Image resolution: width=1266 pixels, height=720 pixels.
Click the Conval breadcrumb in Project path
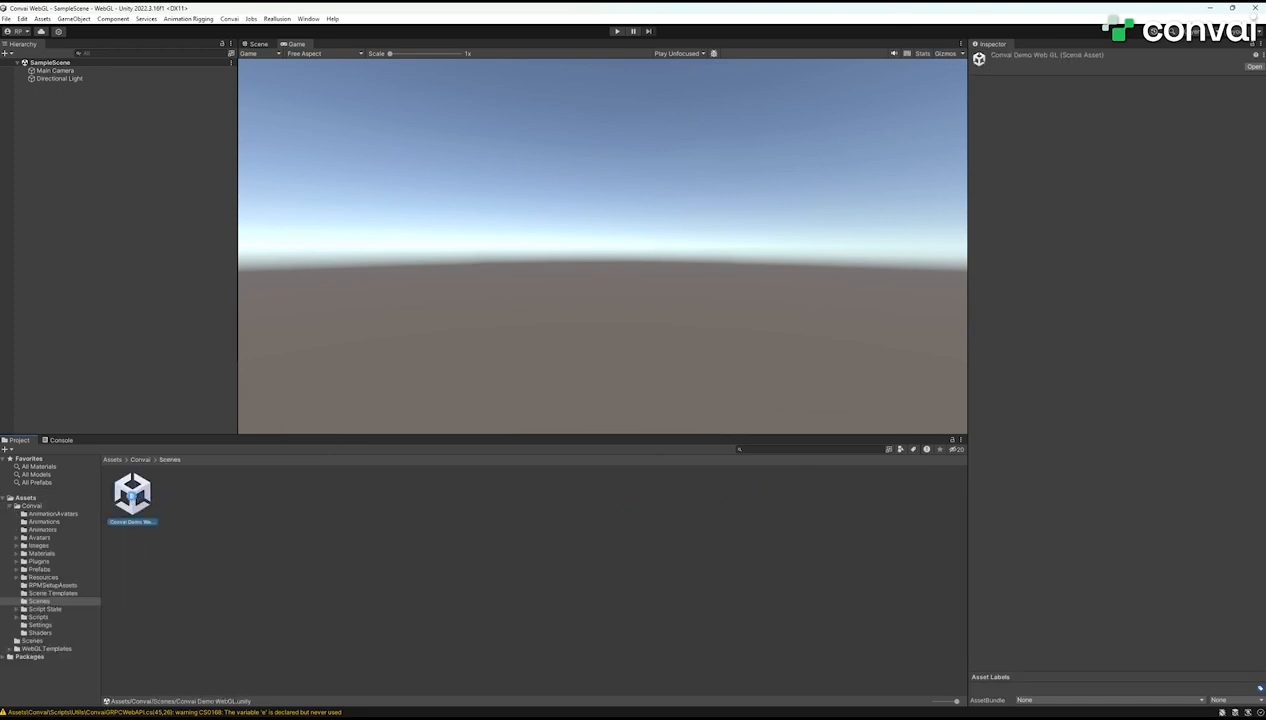[x=140, y=460]
